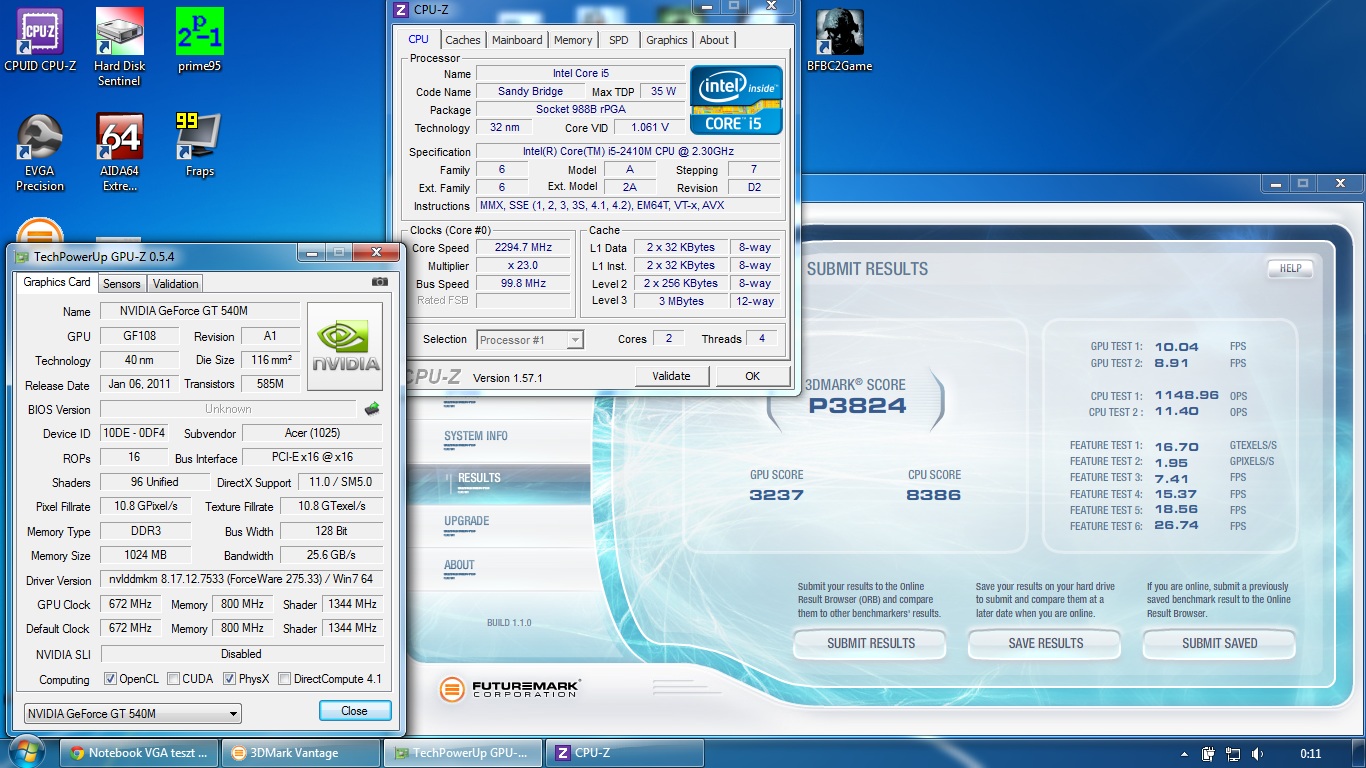Click BIOS save chip icon in GPU-Z
The height and width of the screenshot is (768, 1366).
click(371, 408)
